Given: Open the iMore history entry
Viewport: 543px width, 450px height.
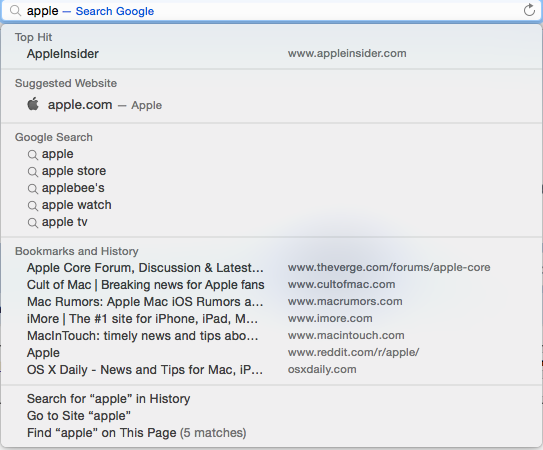Looking at the screenshot, I should [272, 318].
